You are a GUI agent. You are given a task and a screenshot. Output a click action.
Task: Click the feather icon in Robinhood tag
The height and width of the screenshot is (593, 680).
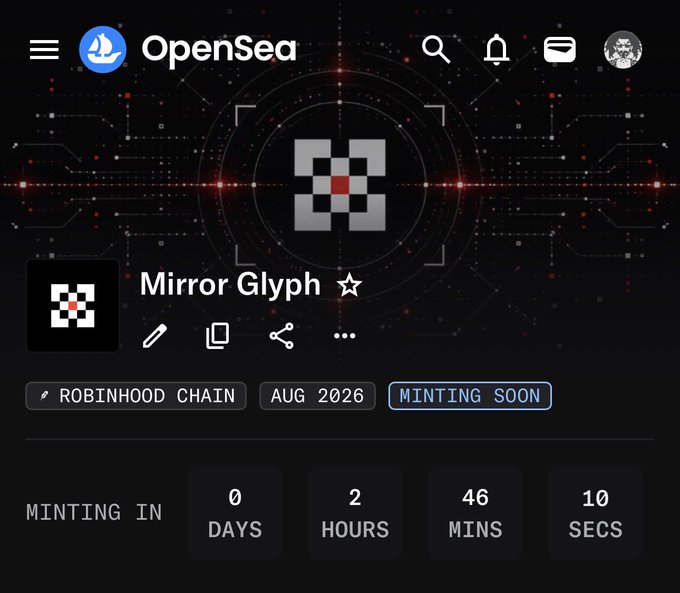tap(44, 396)
